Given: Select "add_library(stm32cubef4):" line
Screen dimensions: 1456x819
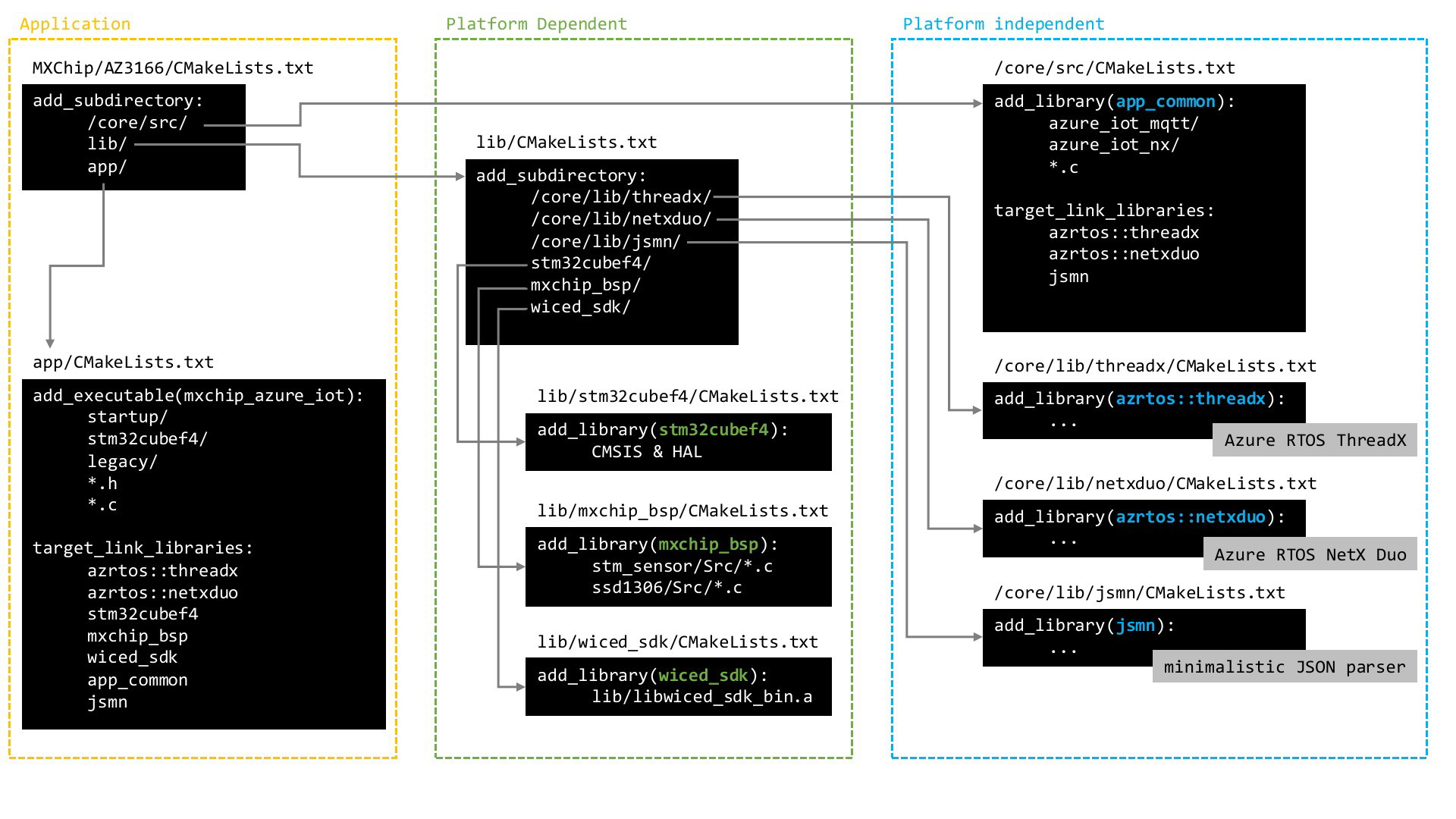Looking at the screenshot, I should coord(663,430).
